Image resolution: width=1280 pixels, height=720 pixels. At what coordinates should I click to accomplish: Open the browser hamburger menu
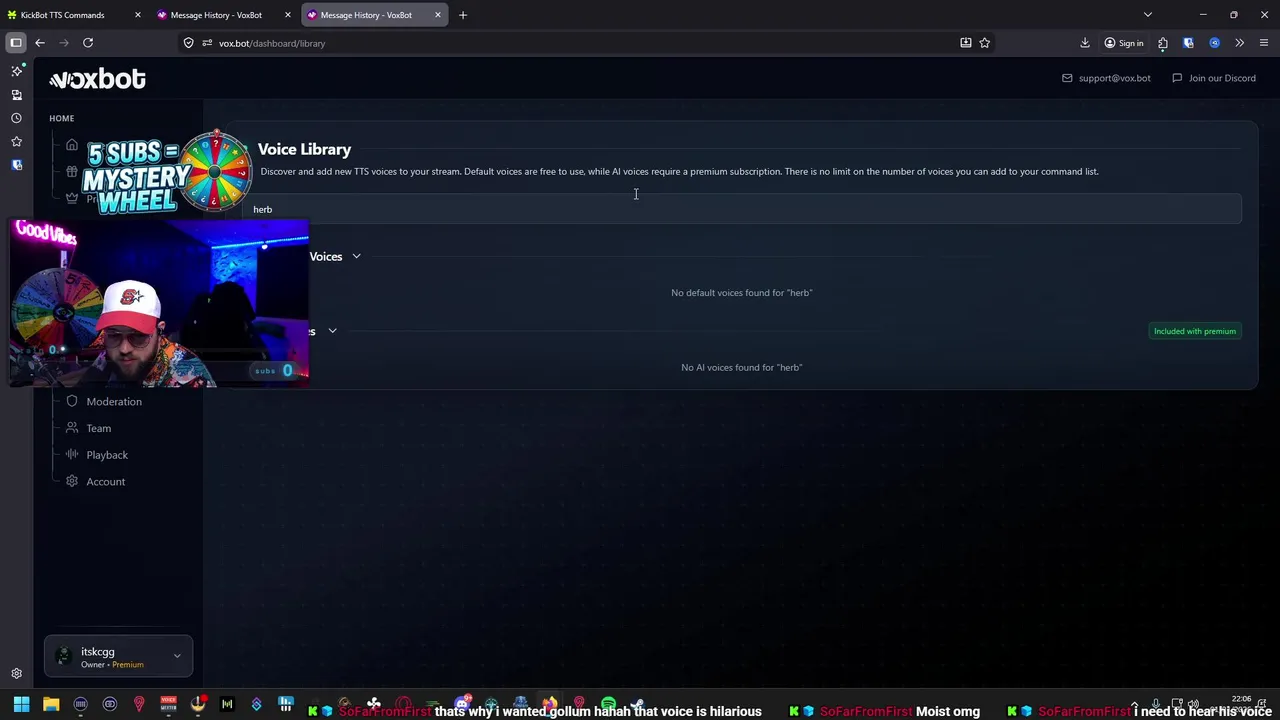(1264, 43)
